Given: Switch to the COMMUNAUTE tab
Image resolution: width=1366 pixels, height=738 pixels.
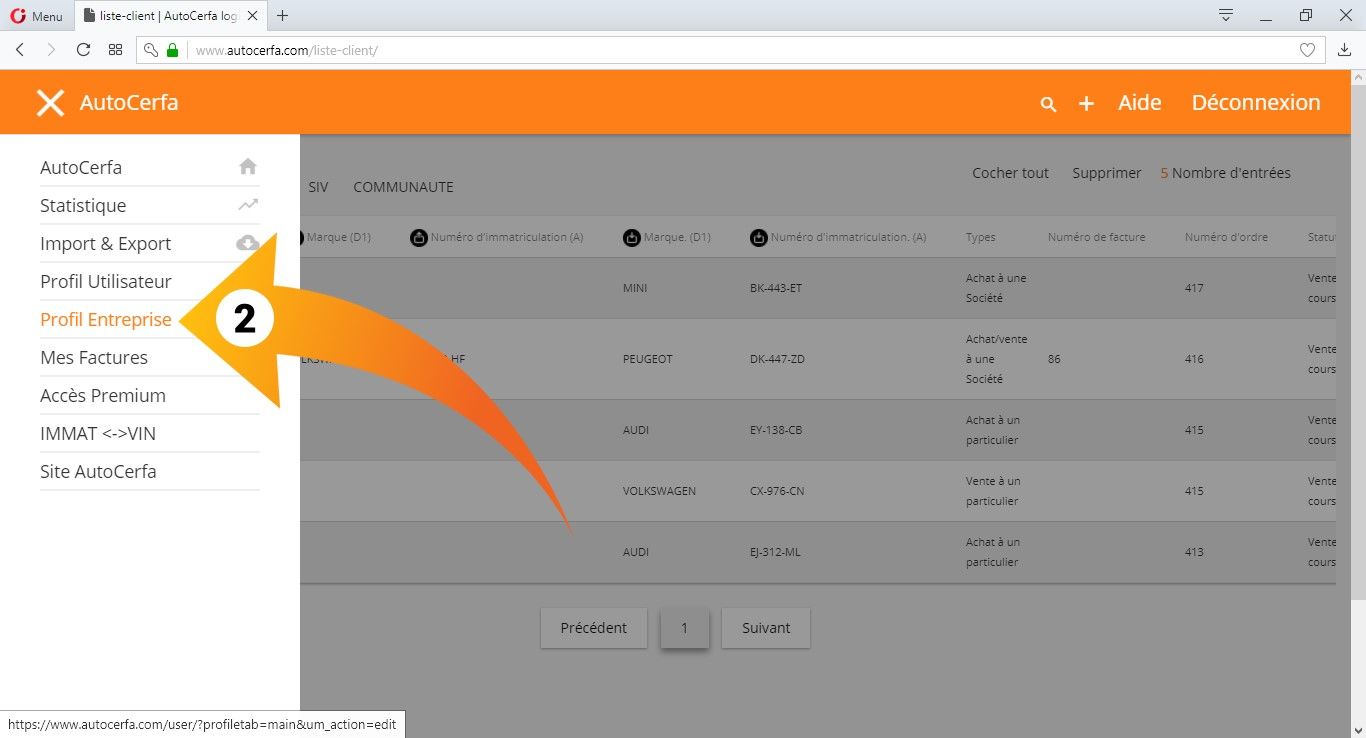Looking at the screenshot, I should pyautogui.click(x=403, y=187).
